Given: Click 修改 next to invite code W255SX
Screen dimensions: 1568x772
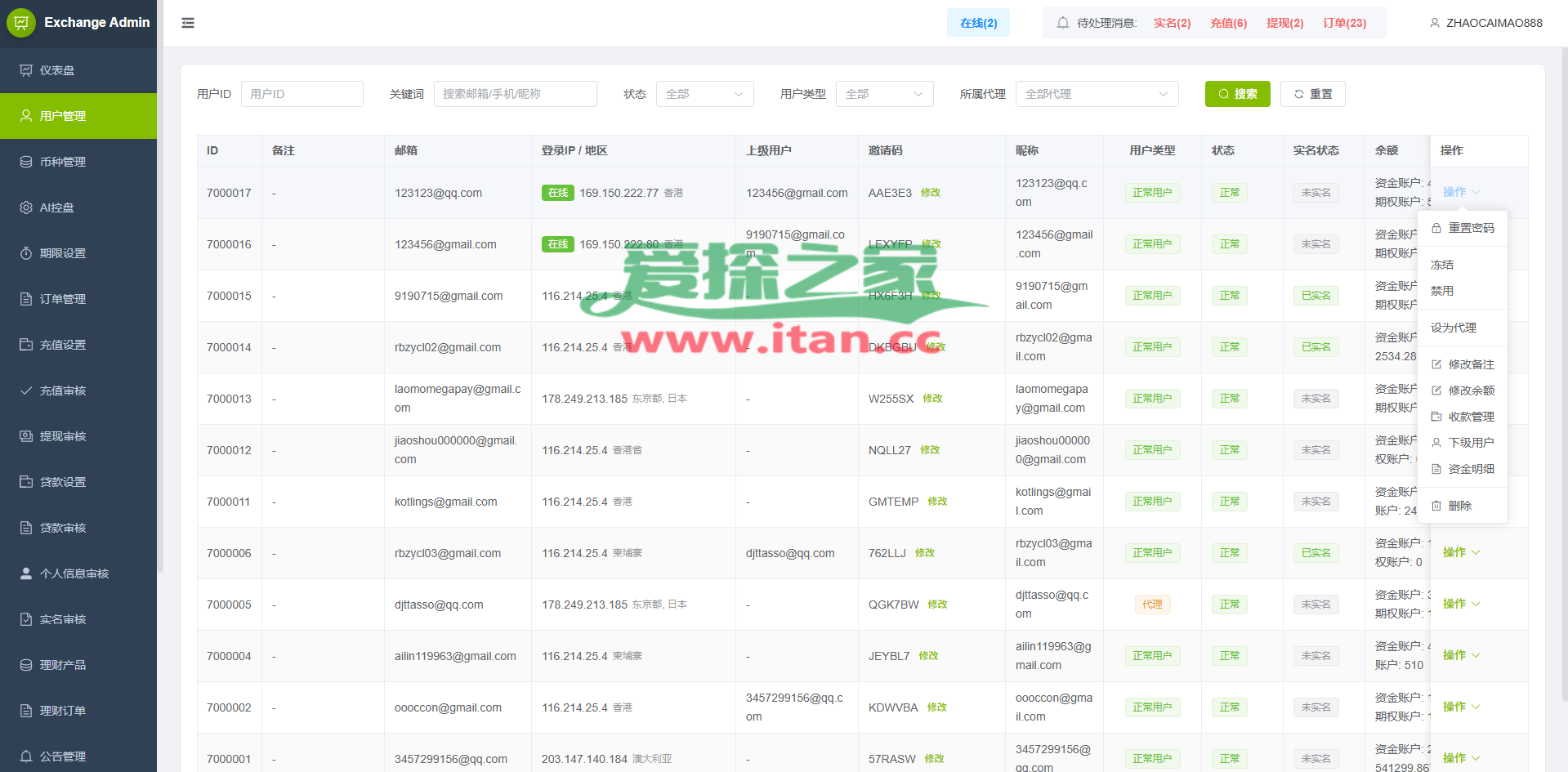Looking at the screenshot, I should (932, 399).
